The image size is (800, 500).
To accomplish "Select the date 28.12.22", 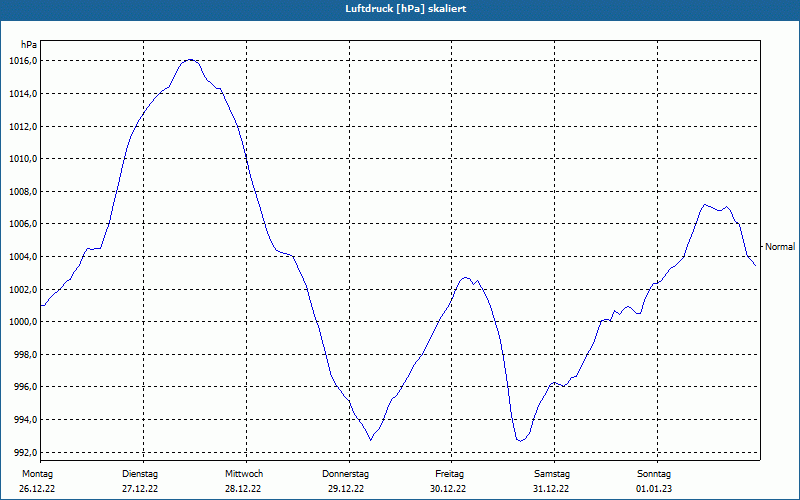I will pyautogui.click(x=243, y=489).
